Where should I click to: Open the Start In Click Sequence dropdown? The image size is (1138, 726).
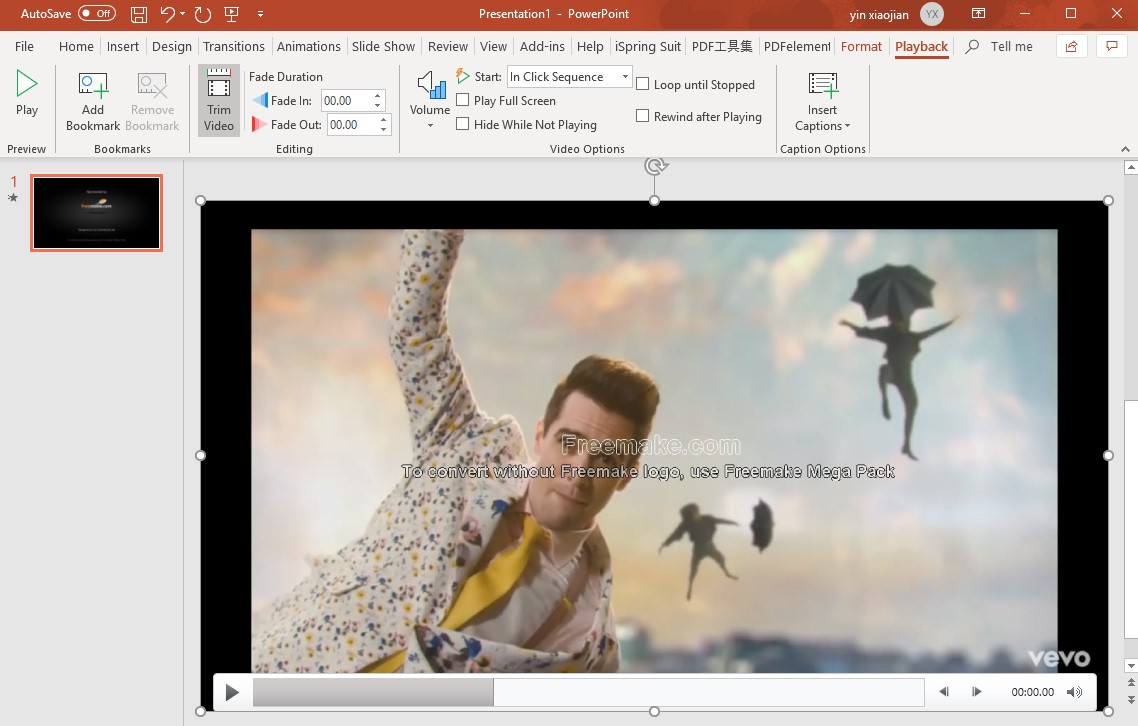coord(625,76)
